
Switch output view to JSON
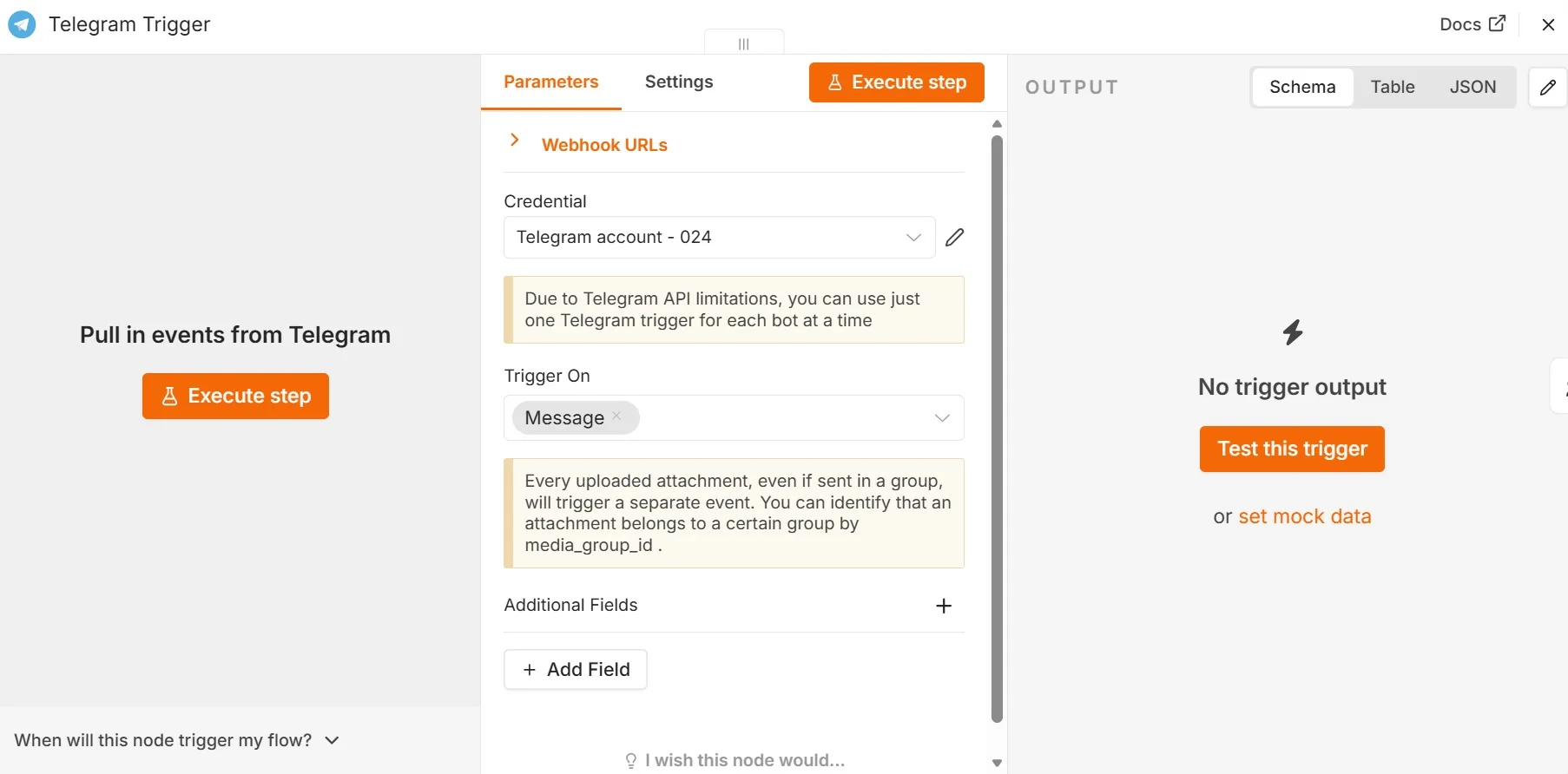1472,87
